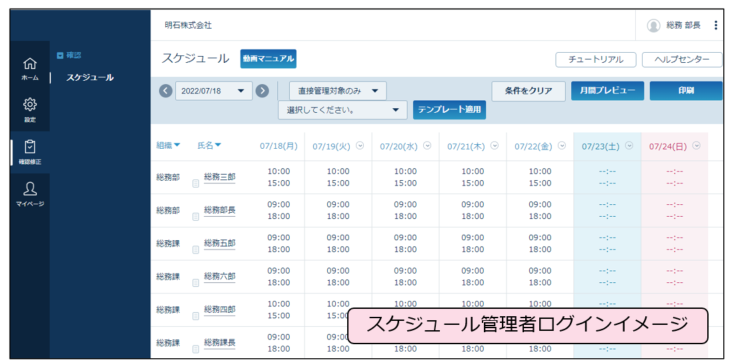Open the 総務部長 name link
This screenshot has height=363, width=731.
(x=220, y=210)
